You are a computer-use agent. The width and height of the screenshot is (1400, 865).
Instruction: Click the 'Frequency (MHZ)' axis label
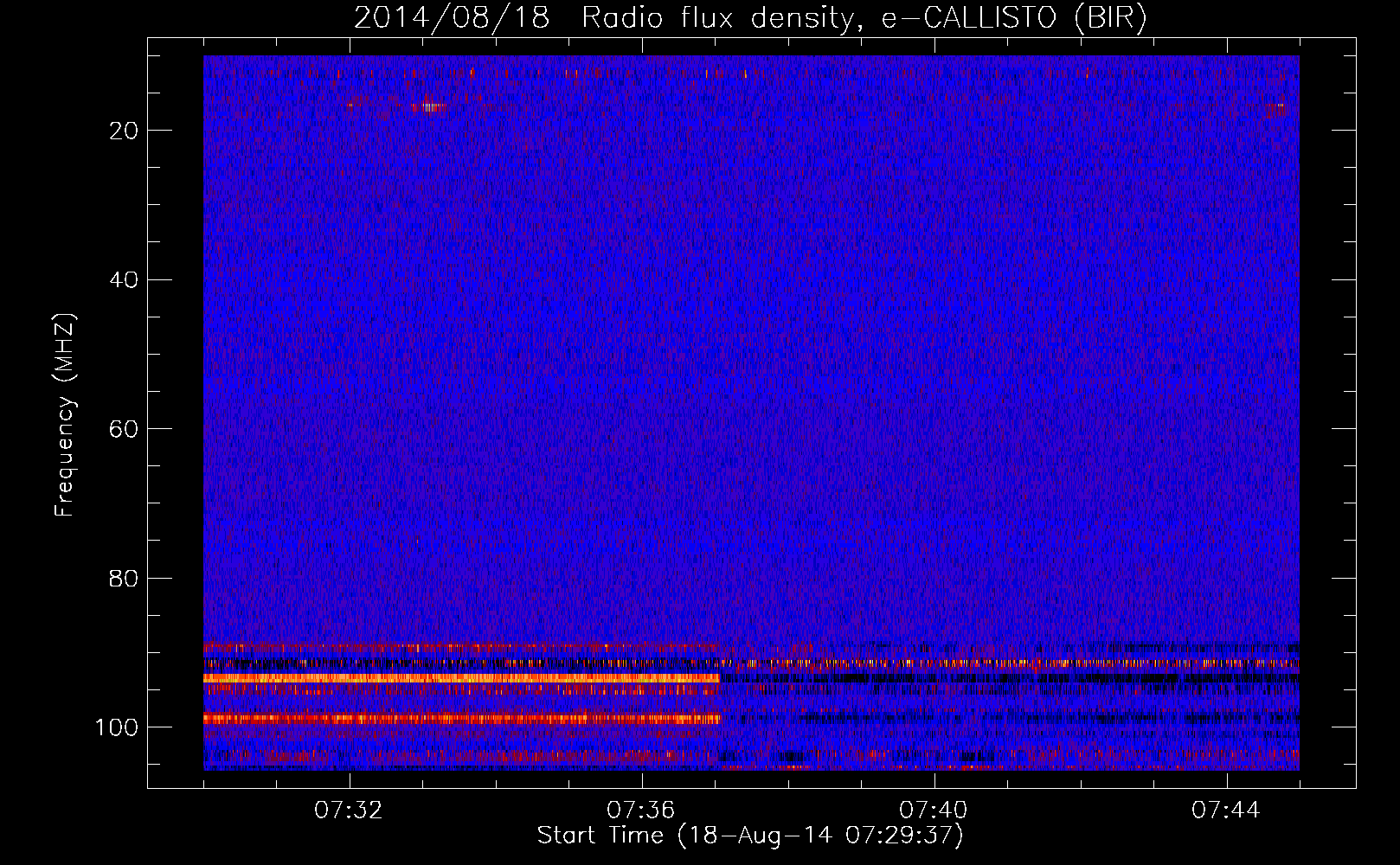click(65, 415)
